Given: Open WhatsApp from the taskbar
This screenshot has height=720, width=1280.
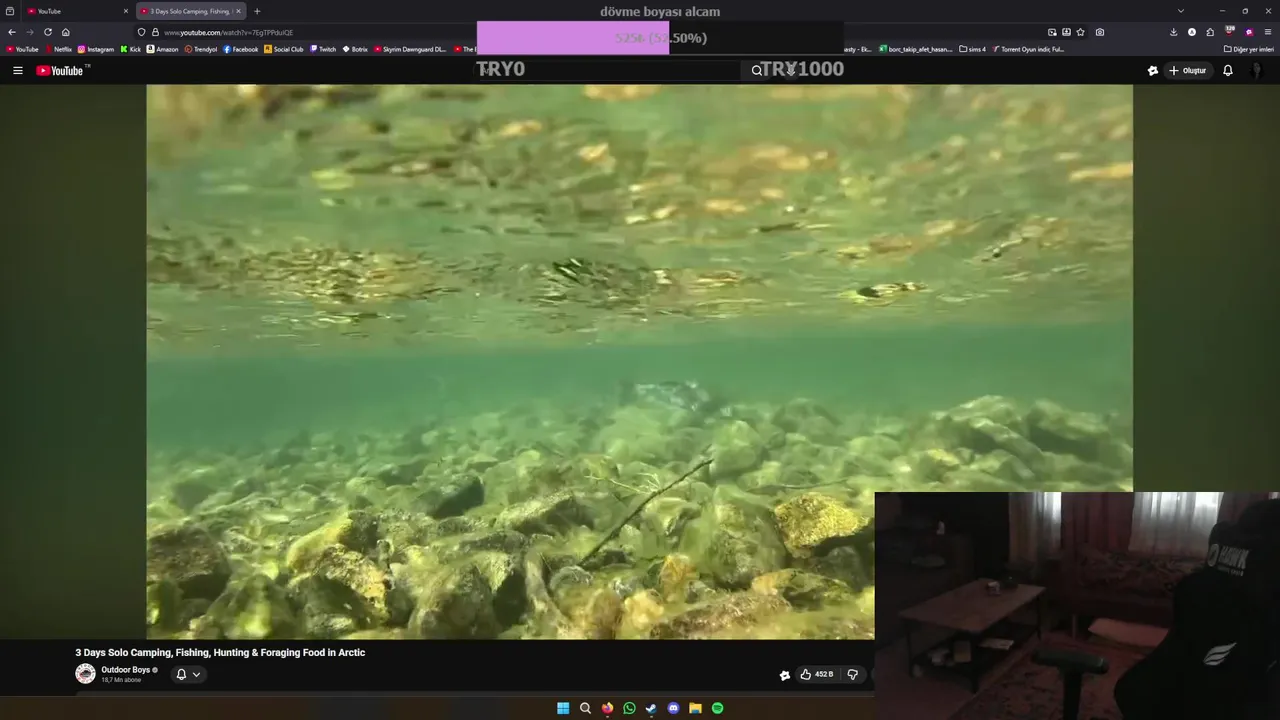Looking at the screenshot, I should (629, 708).
